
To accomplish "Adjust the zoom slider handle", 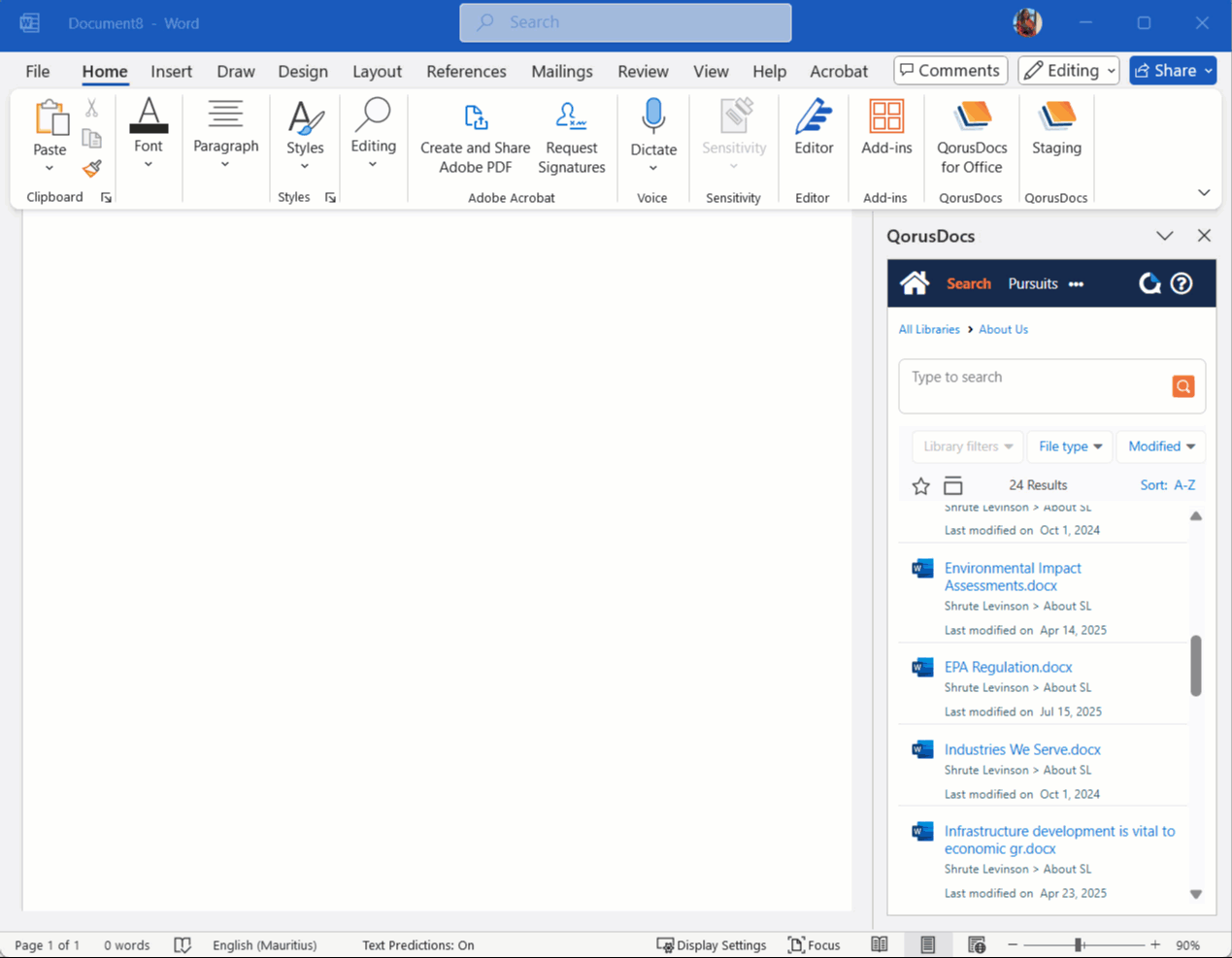I will pos(1078,944).
